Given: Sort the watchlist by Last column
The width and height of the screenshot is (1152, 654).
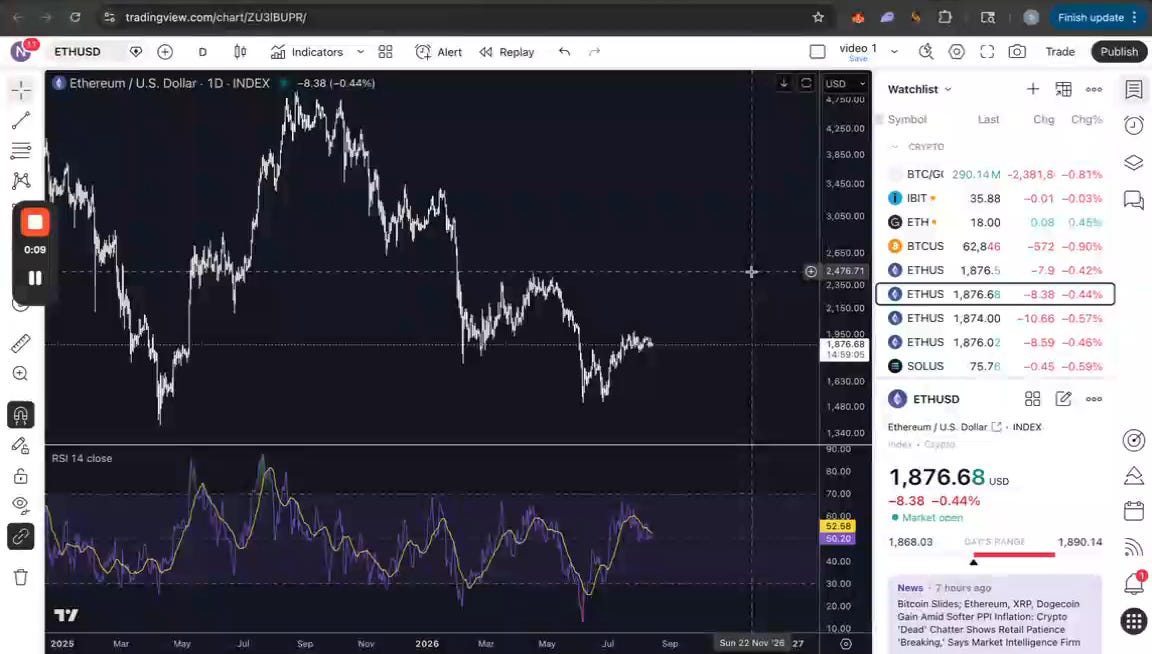Looking at the screenshot, I should click(x=988, y=119).
